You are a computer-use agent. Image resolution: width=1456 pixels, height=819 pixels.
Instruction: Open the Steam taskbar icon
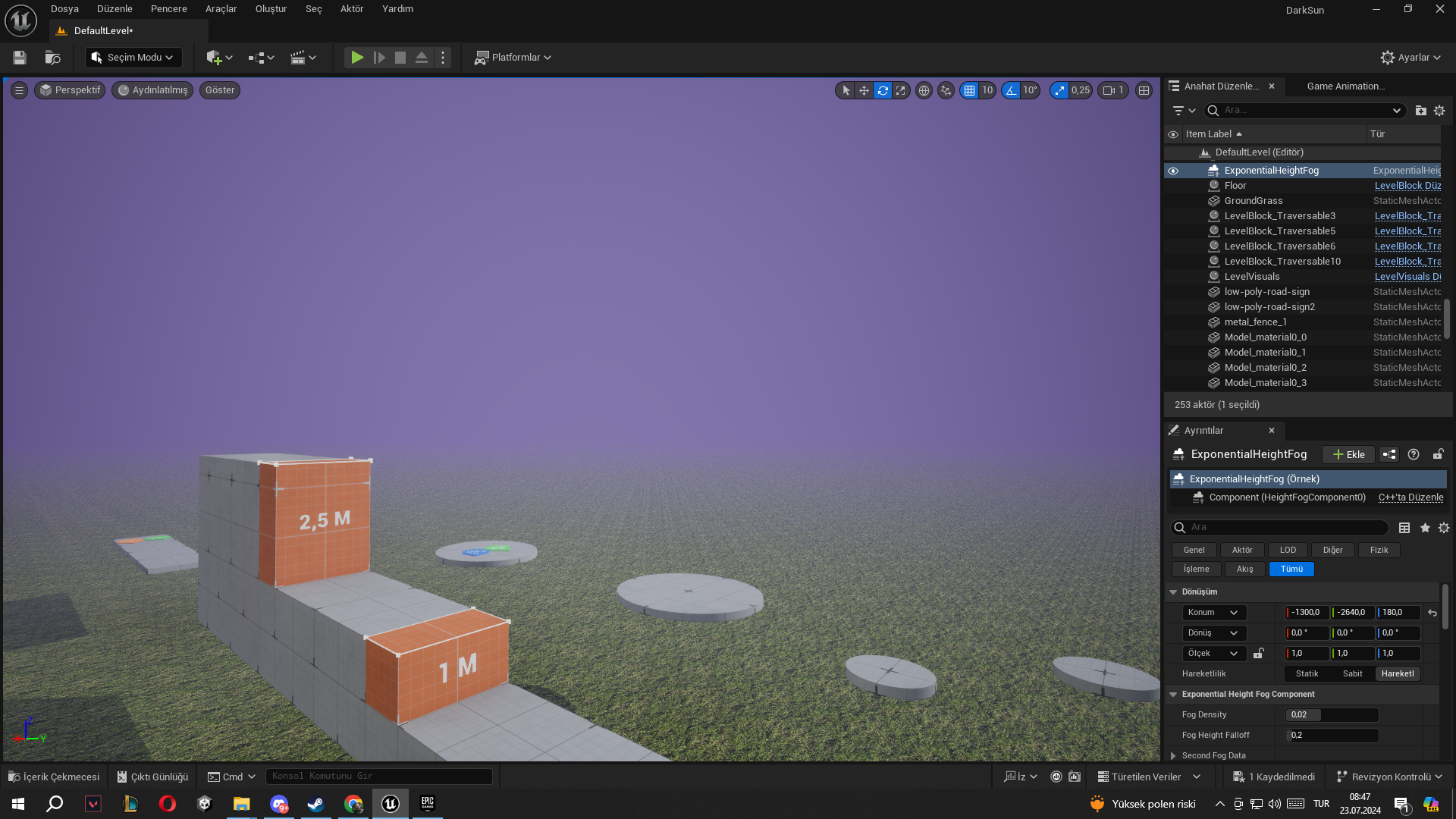tap(315, 804)
